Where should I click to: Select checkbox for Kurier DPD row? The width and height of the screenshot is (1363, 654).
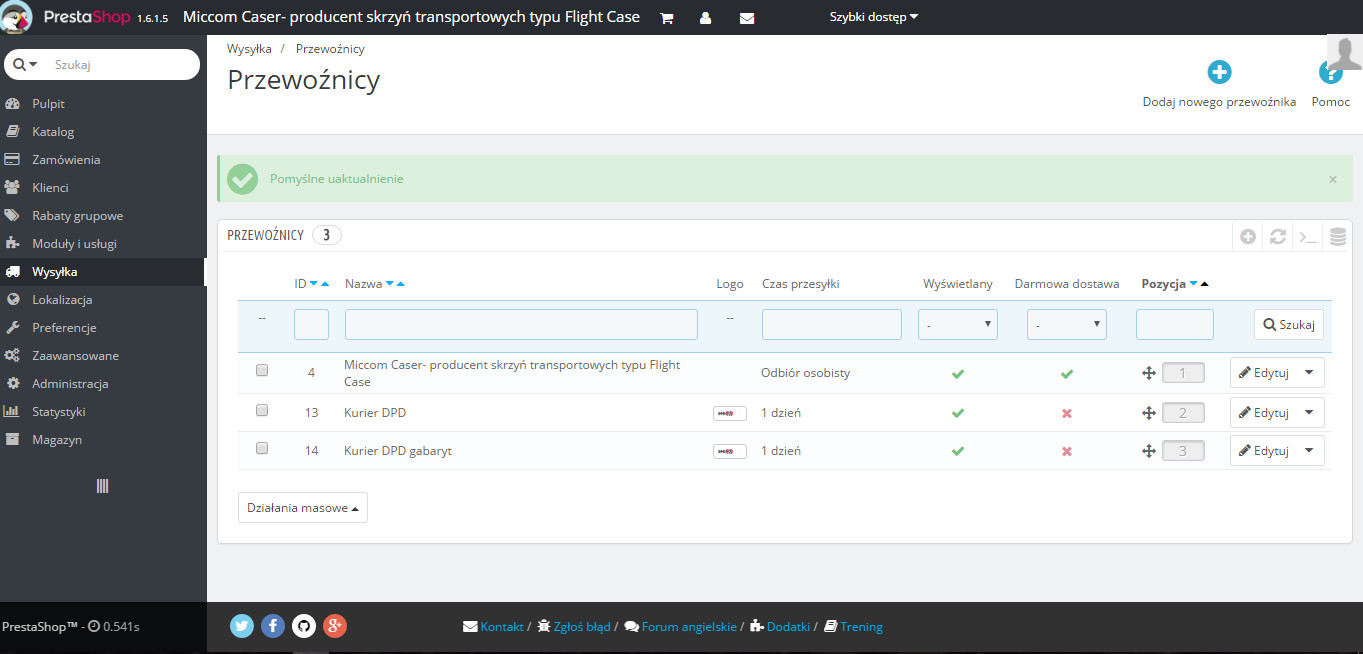pos(262,410)
